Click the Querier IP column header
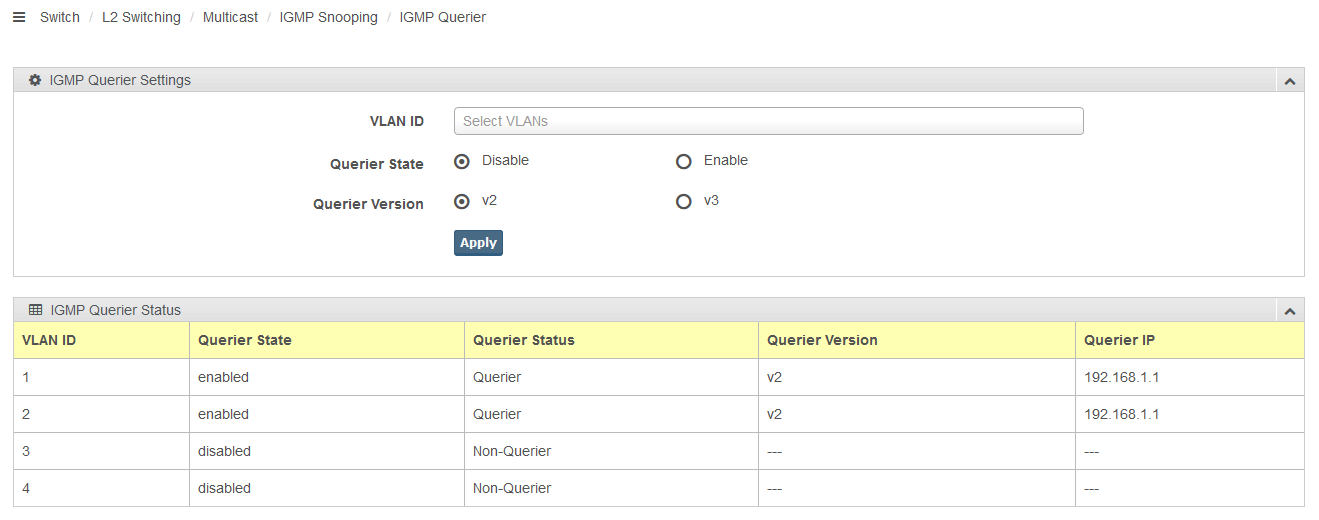1319x520 pixels. pyautogui.click(x=1190, y=340)
